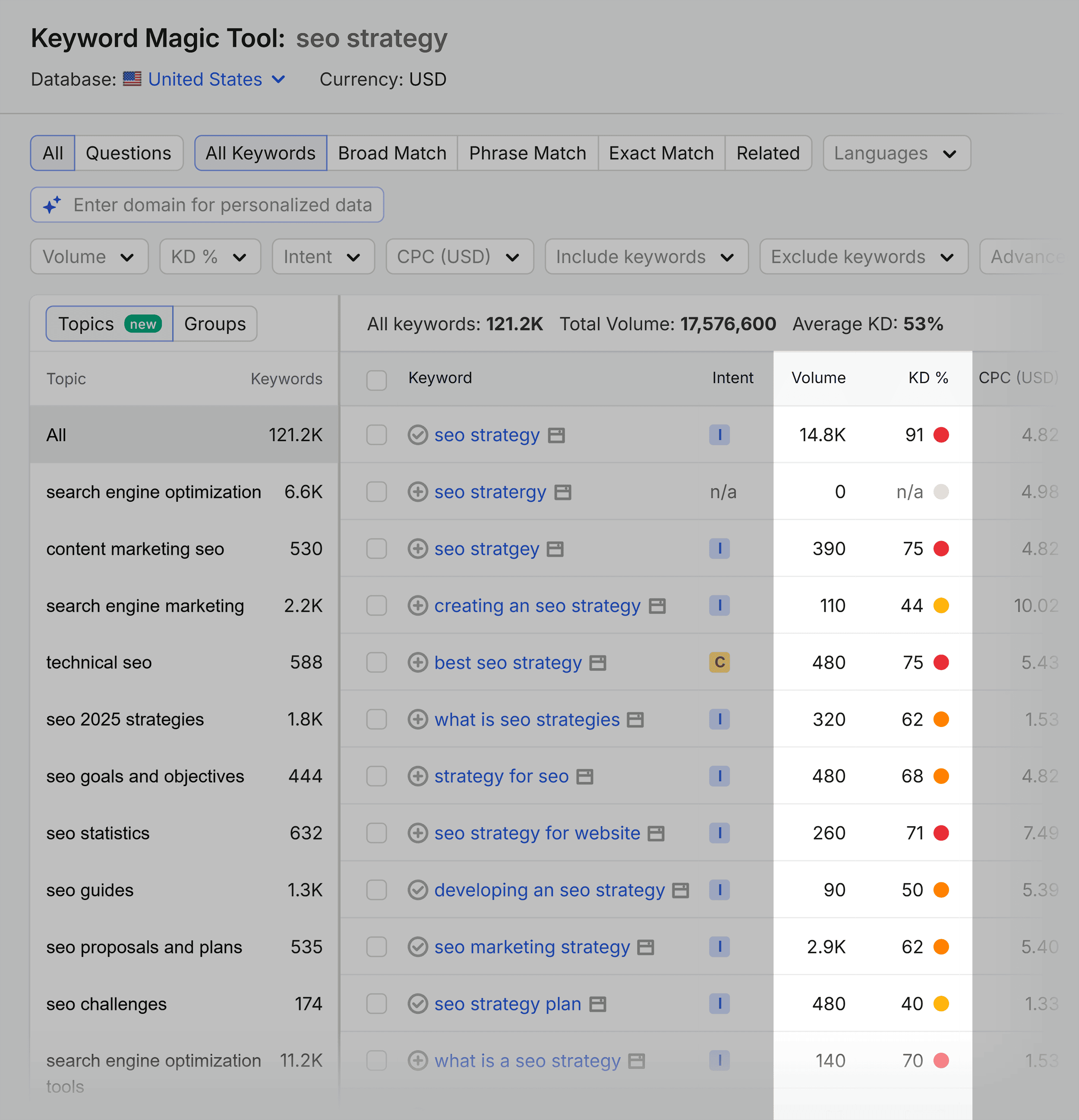The height and width of the screenshot is (1120, 1079).
Task: Open the 'seo strategy plan' keyword link
Action: click(x=508, y=1004)
